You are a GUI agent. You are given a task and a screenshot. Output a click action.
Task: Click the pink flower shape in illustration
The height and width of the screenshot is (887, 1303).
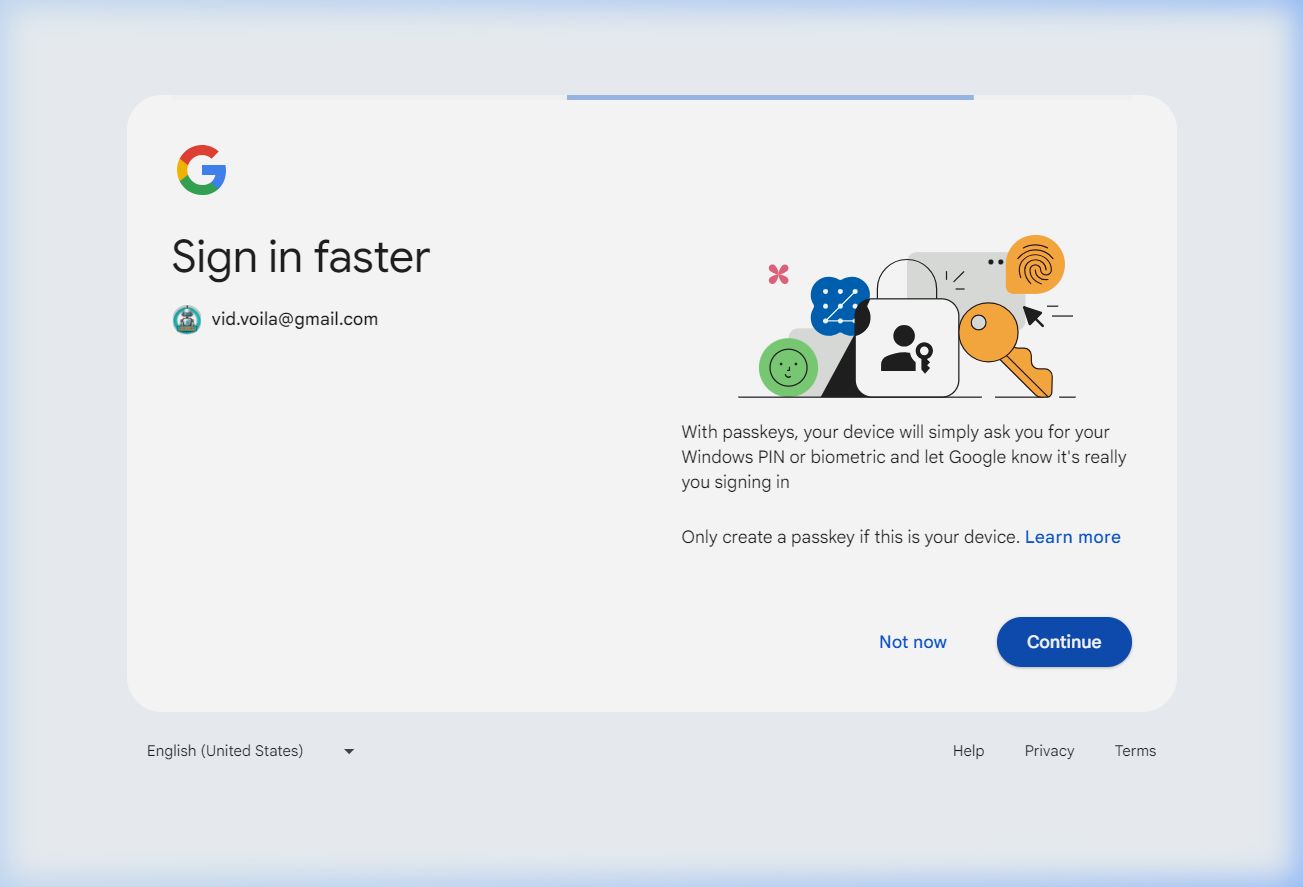pyautogui.click(x=779, y=274)
